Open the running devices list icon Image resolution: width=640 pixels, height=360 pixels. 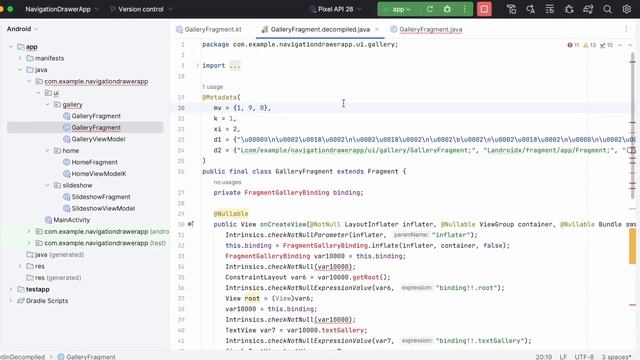[550, 9]
